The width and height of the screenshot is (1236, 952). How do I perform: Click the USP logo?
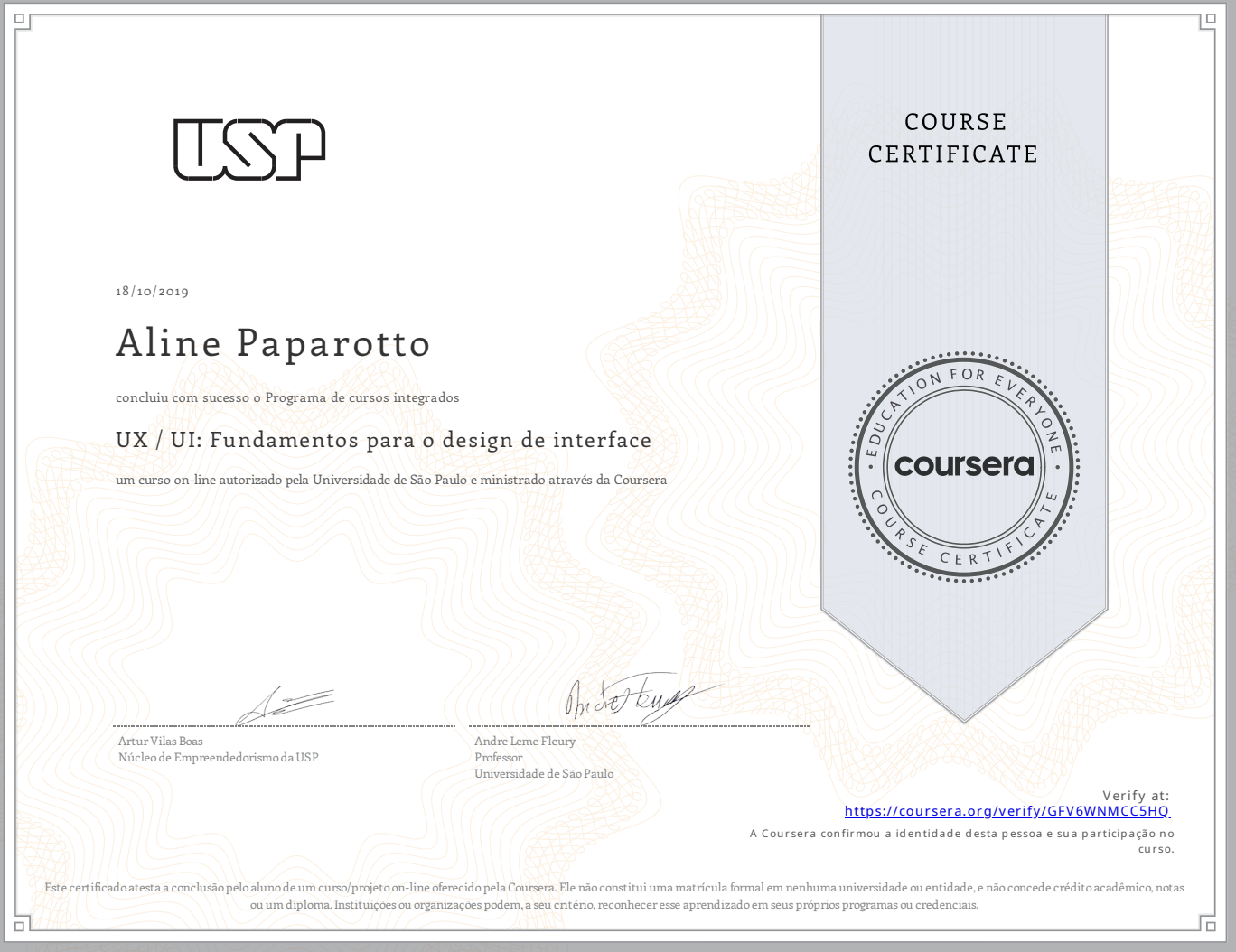tap(249, 149)
